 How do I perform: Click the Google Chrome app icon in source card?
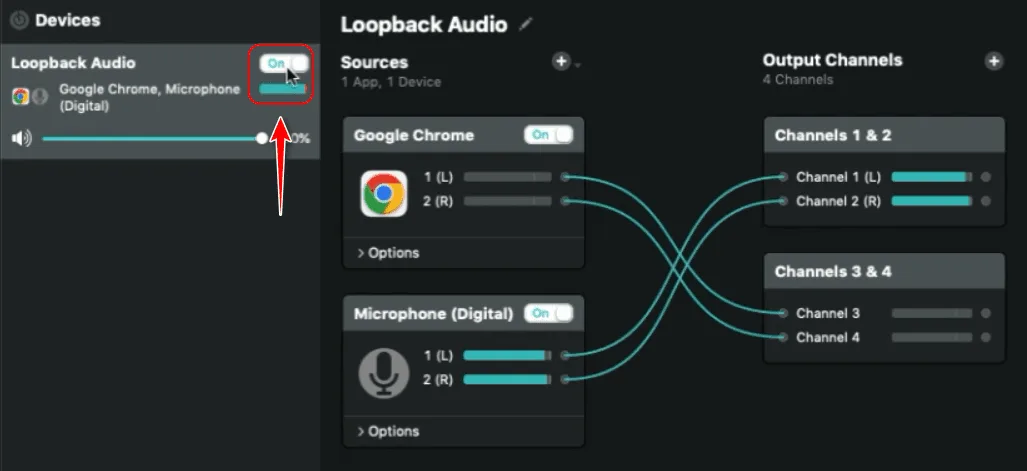[x=384, y=195]
